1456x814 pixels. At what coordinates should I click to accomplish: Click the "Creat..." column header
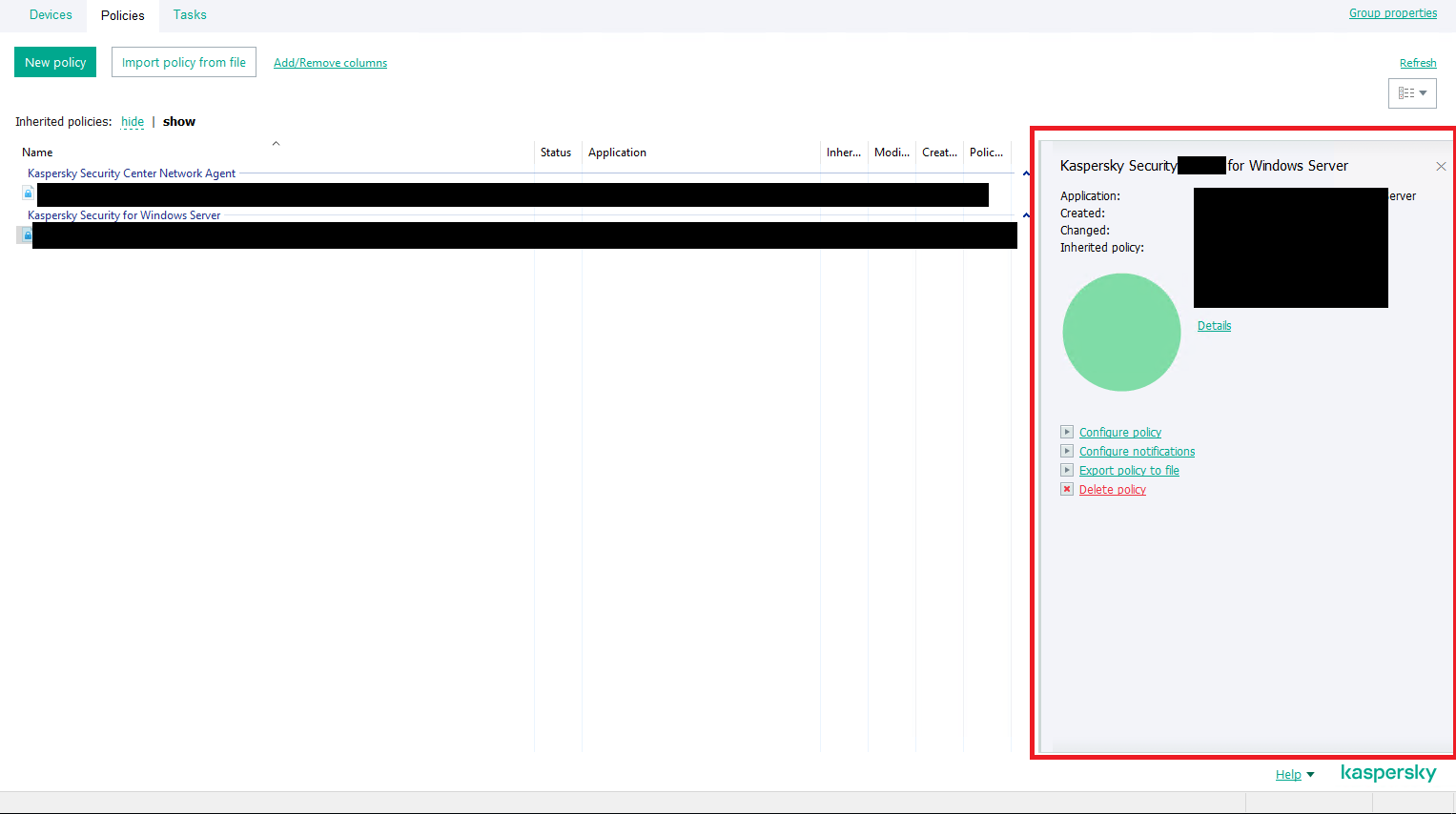[x=939, y=153]
